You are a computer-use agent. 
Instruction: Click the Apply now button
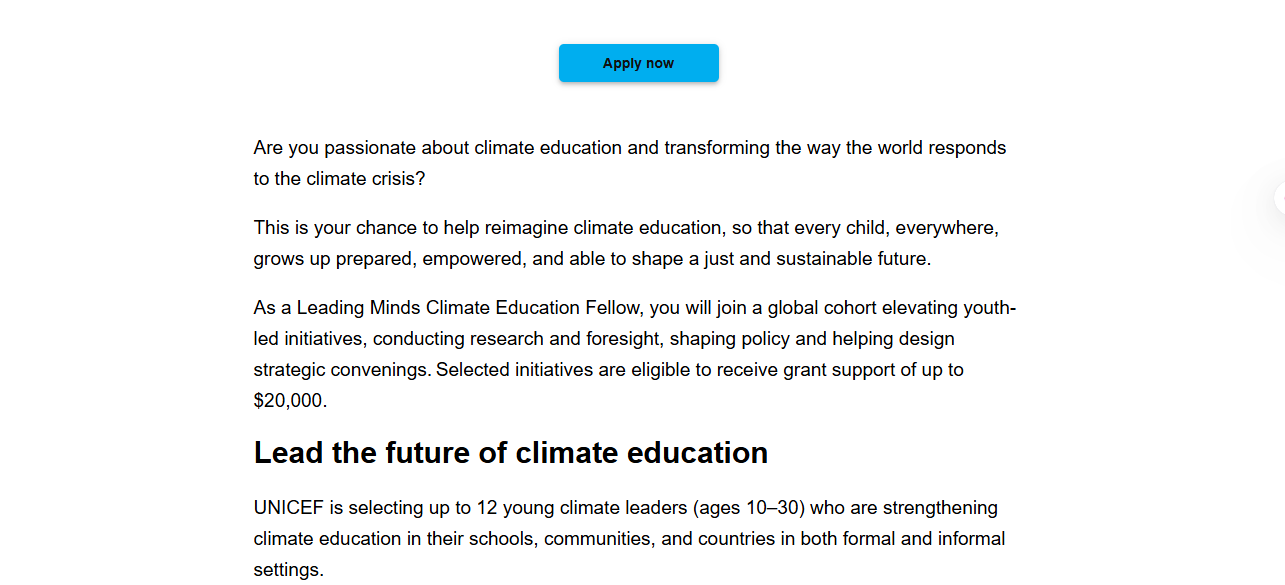pyautogui.click(x=638, y=62)
